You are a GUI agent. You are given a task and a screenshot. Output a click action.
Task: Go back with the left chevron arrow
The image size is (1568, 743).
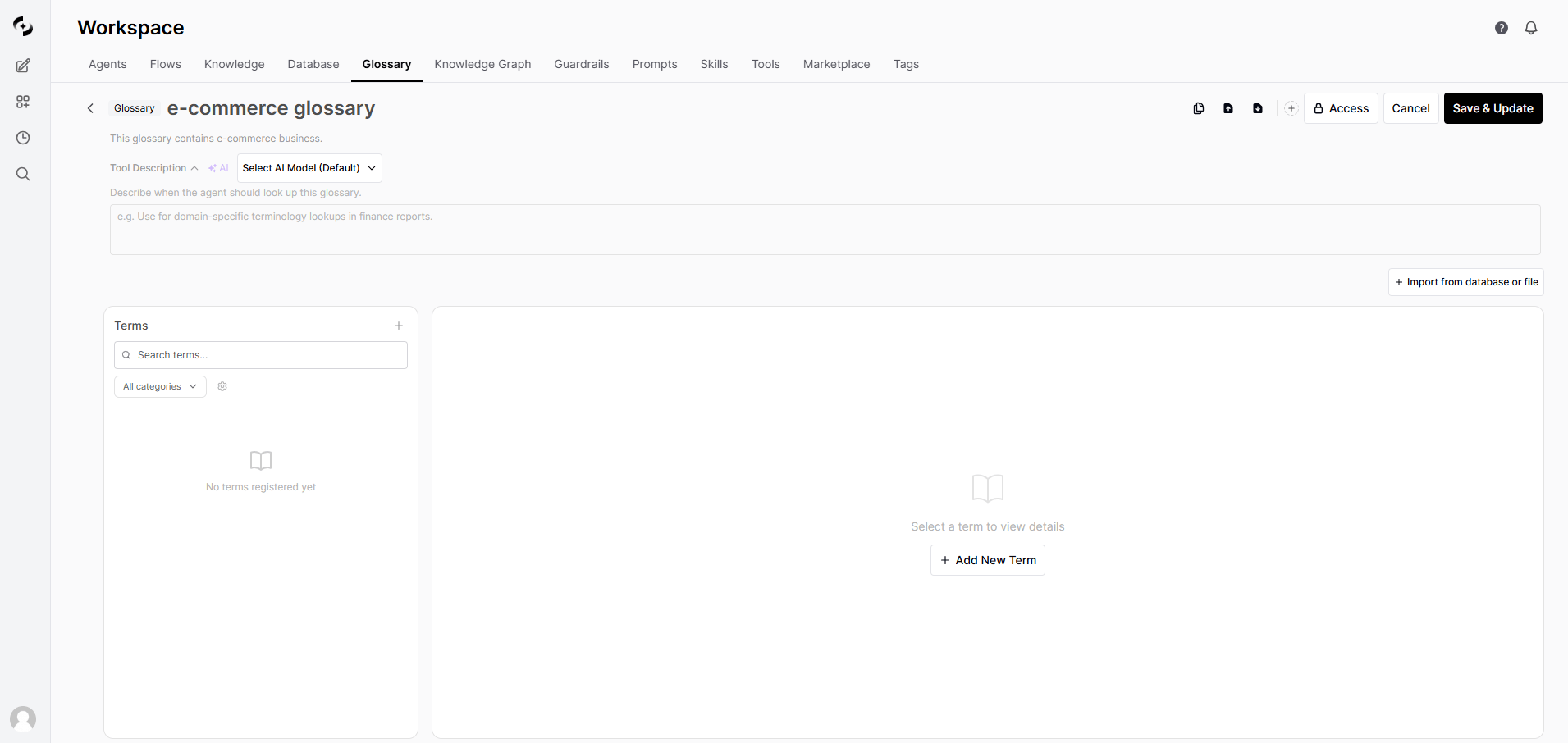tap(91, 108)
